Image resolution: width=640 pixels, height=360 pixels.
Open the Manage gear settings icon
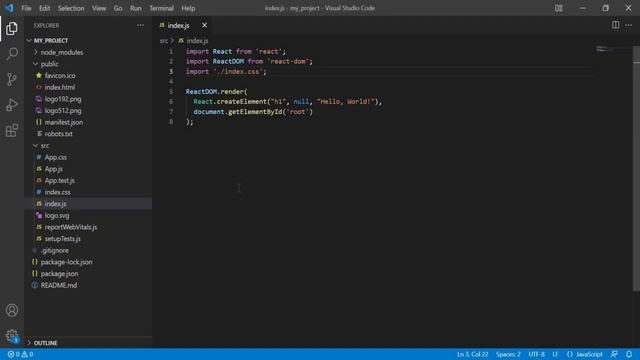(12, 336)
